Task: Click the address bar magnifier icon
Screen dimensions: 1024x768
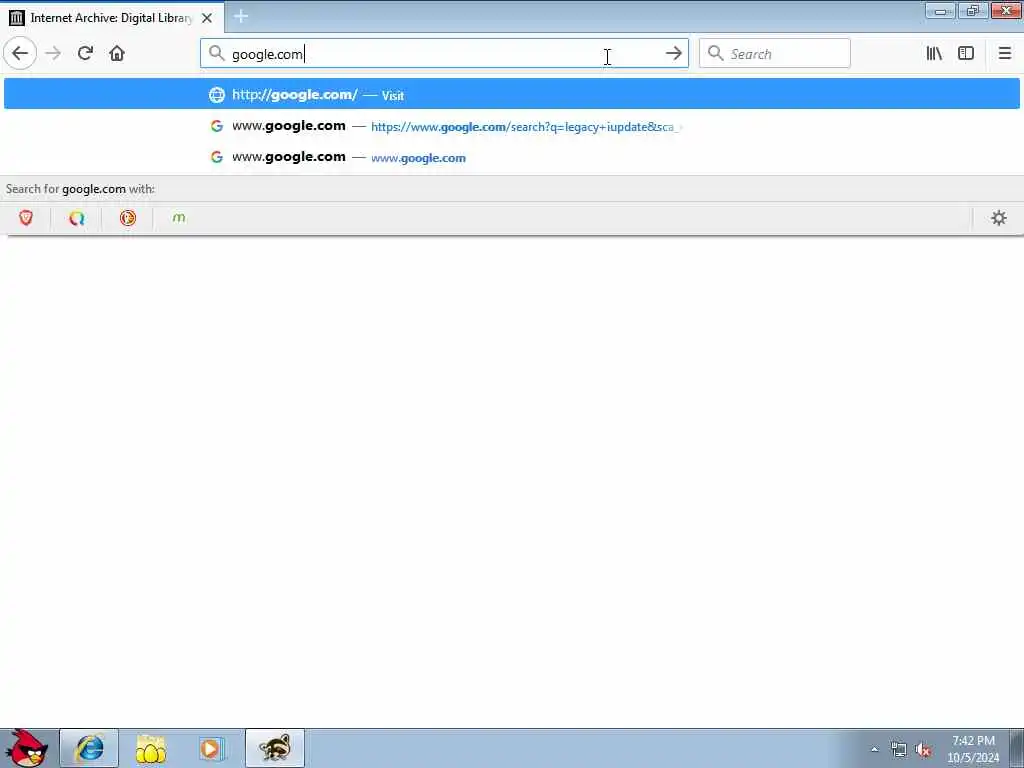Action: pyautogui.click(x=216, y=54)
